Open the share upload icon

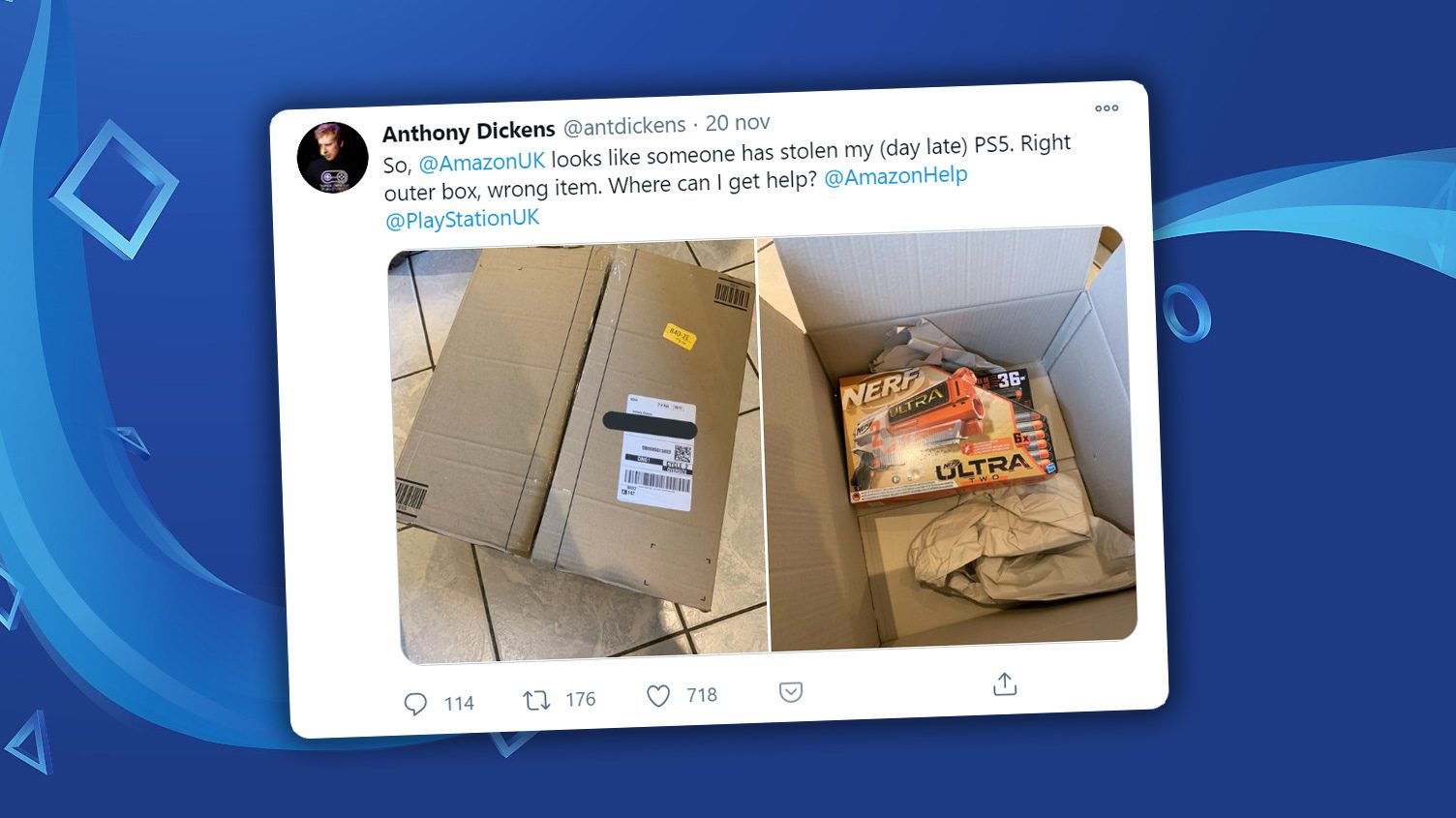tap(1005, 684)
